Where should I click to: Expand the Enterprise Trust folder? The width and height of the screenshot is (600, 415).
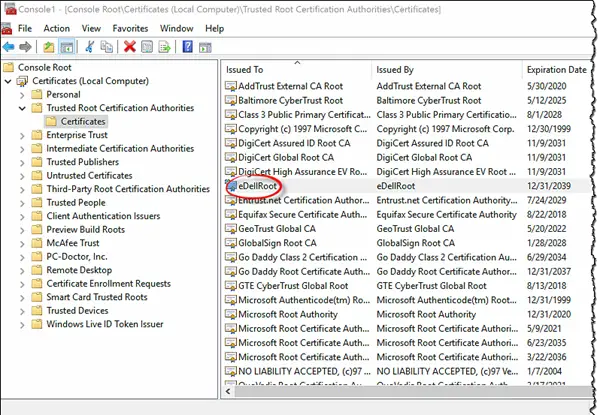[22, 135]
